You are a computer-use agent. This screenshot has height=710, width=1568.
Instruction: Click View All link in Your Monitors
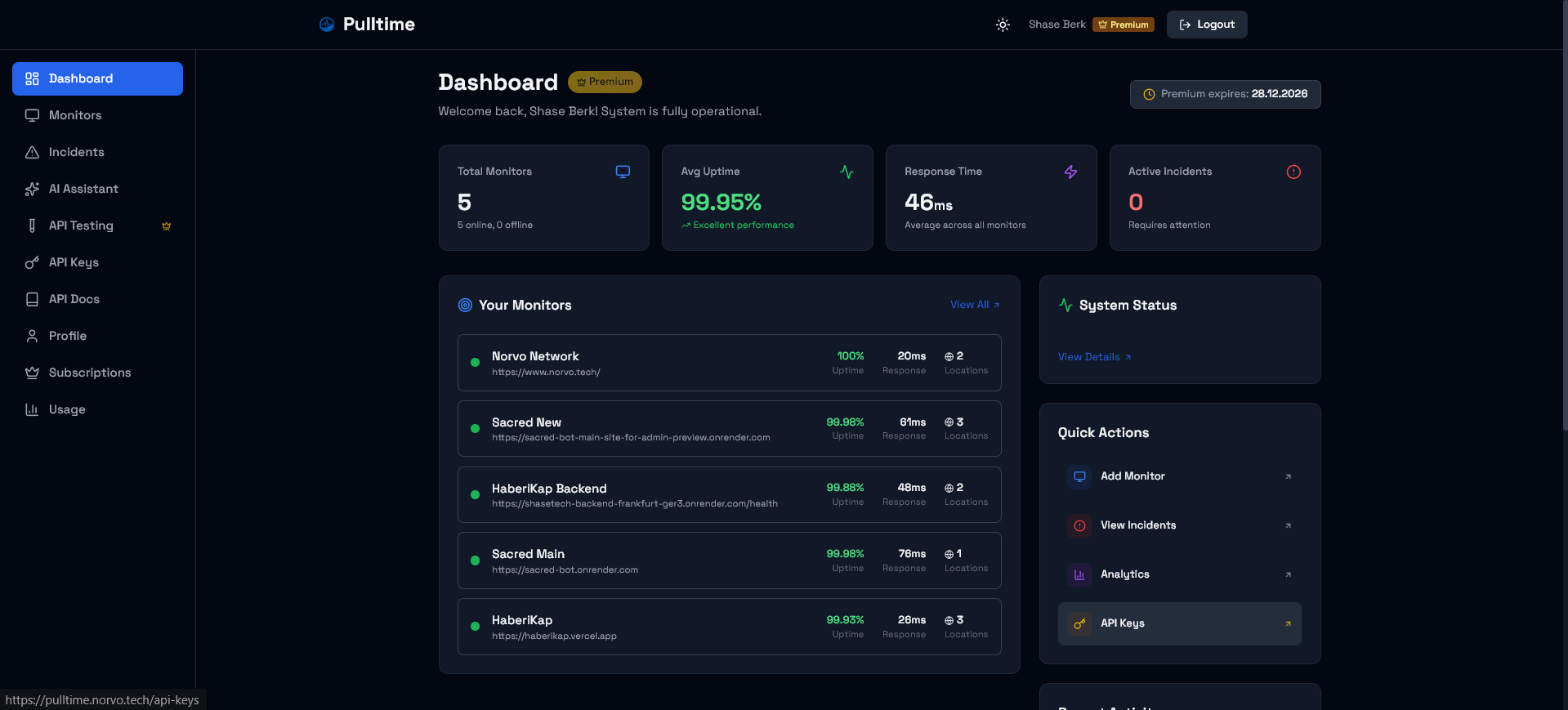pyautogui.click(x=975, y=305)
